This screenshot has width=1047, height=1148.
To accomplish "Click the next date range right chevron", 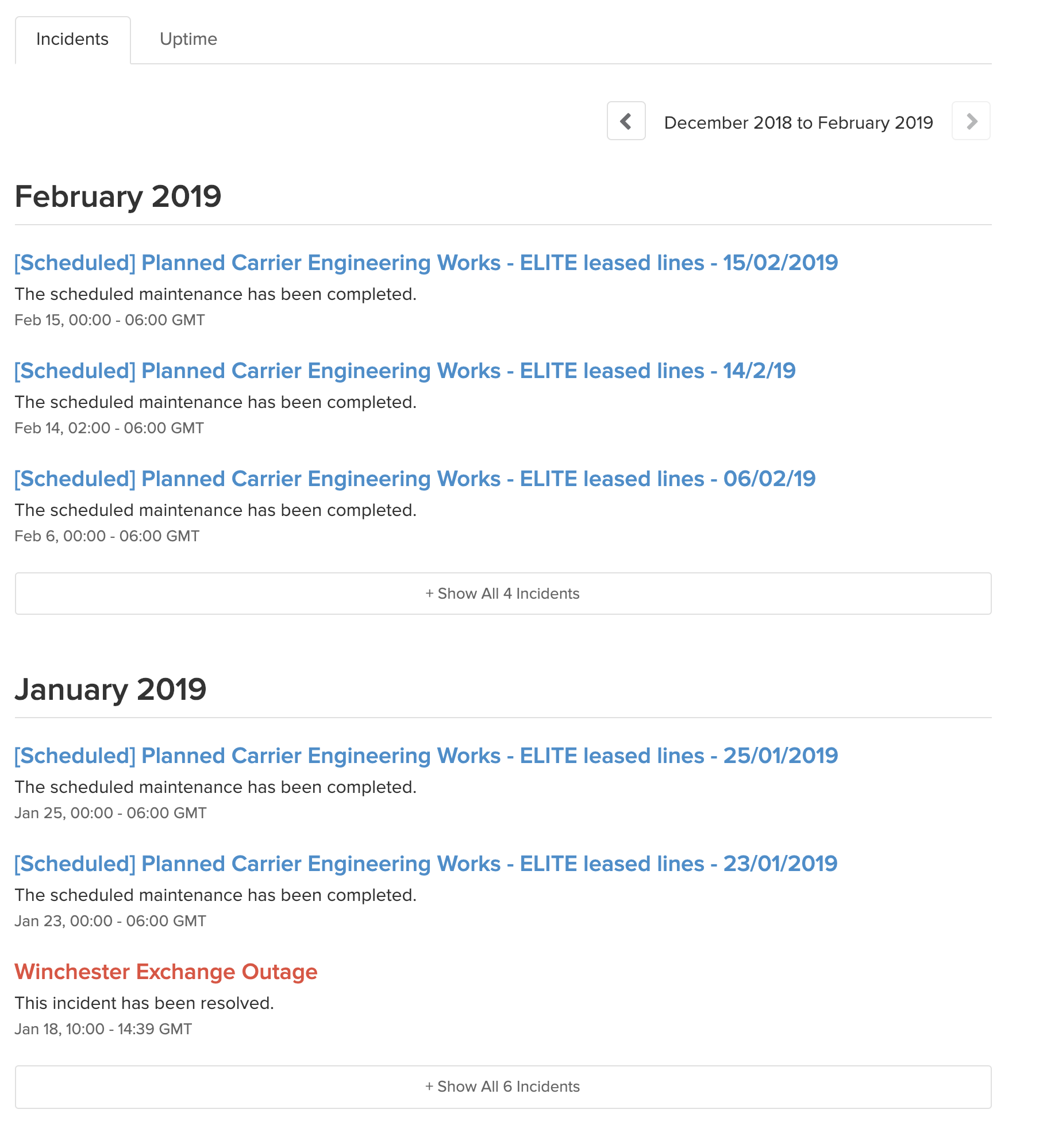I will click(x=971, y=121).
